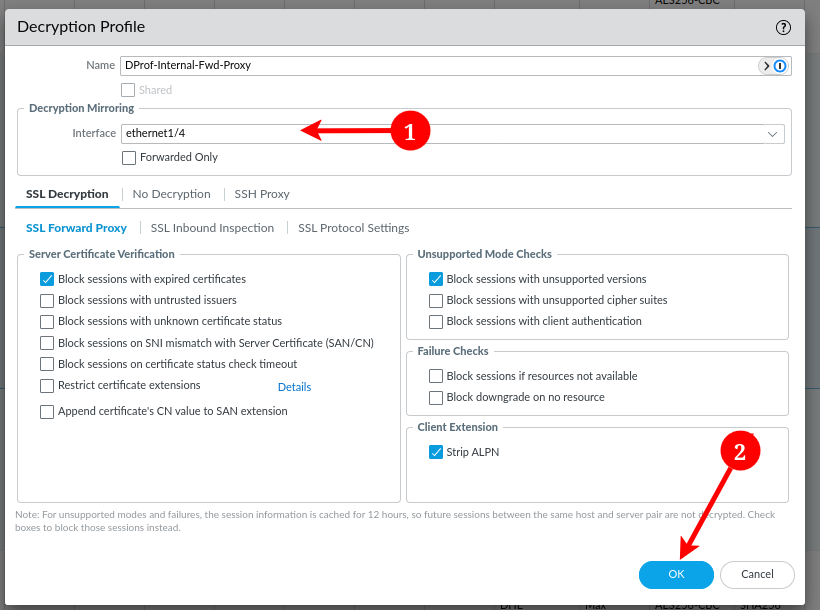Viewport: 820px width, 610px height.
Task: Uncheck Block sessions with expired certificates
Action: coord(47,279)
